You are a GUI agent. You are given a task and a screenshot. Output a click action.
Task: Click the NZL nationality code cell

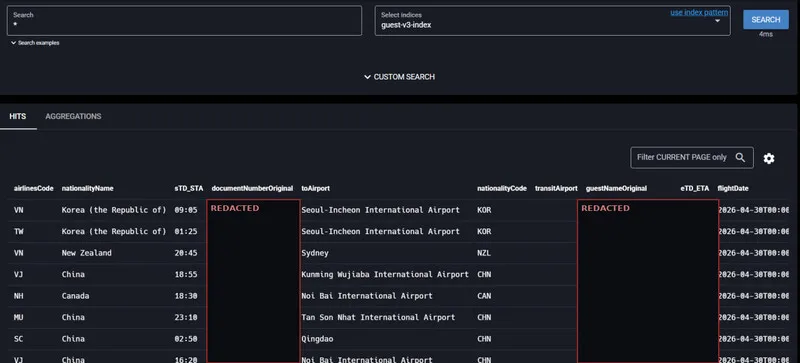click(484, 253)
